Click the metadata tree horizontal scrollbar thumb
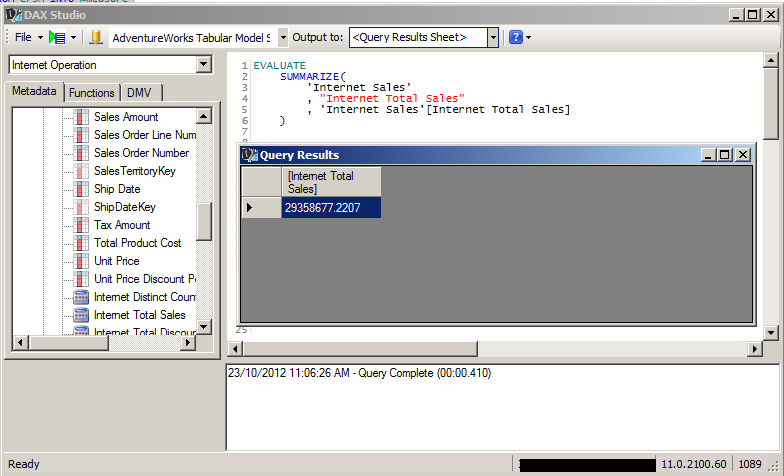This screenshot has height=476, width=784. tap(69, 342)
